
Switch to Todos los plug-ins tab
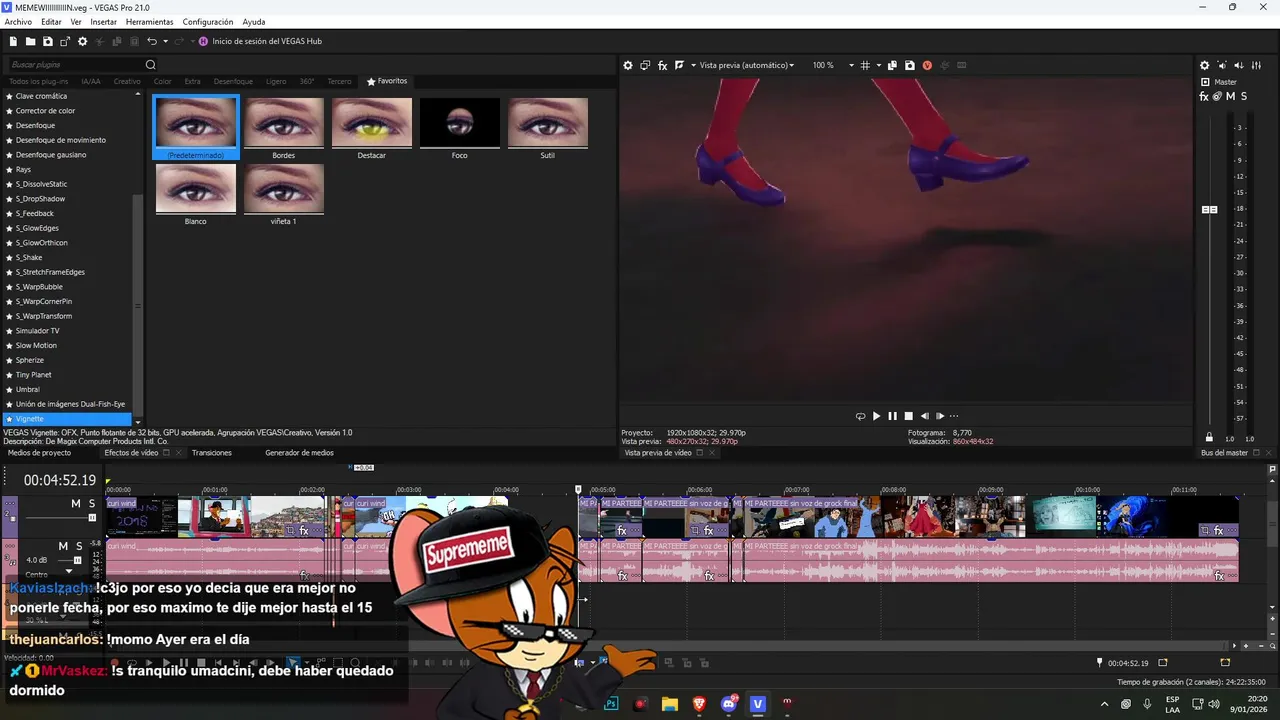pyautogui.click(x=38, y=81)
